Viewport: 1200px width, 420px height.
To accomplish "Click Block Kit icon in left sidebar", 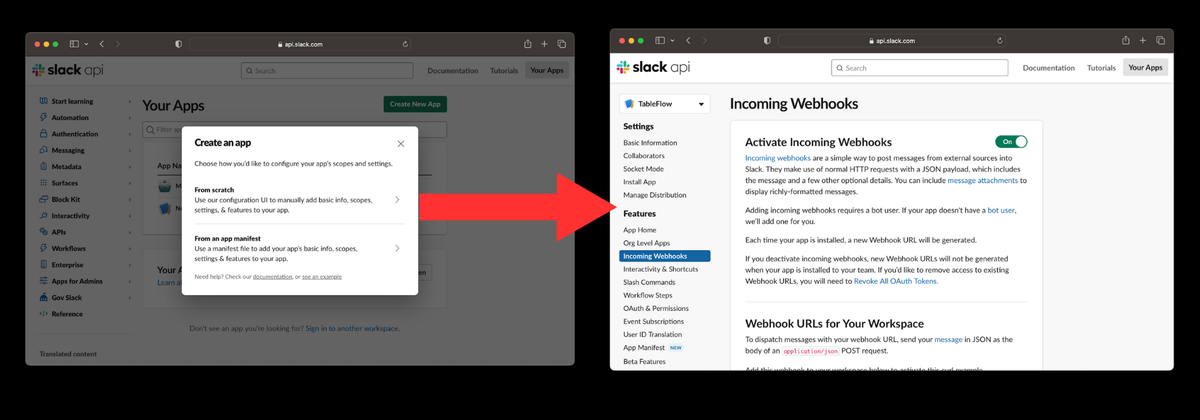I will click(x=43, y=199).
